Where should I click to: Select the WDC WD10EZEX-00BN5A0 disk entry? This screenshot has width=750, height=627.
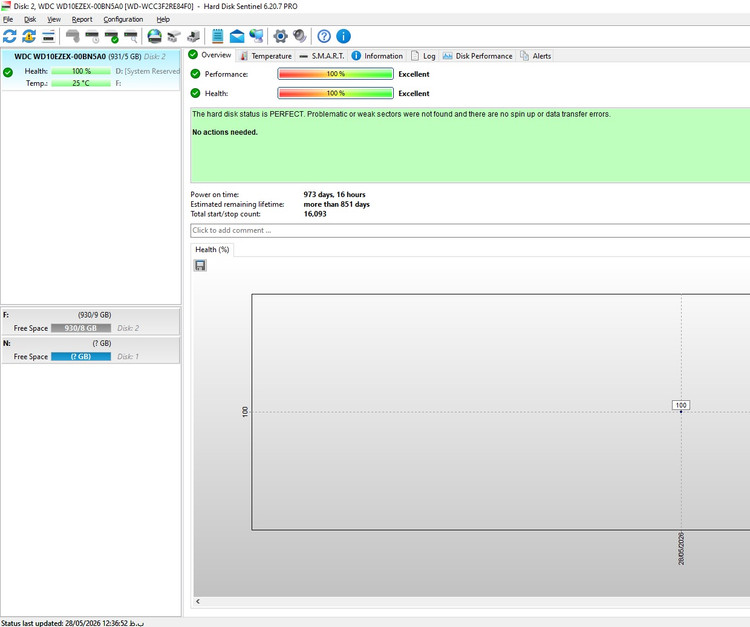(91, 69)
